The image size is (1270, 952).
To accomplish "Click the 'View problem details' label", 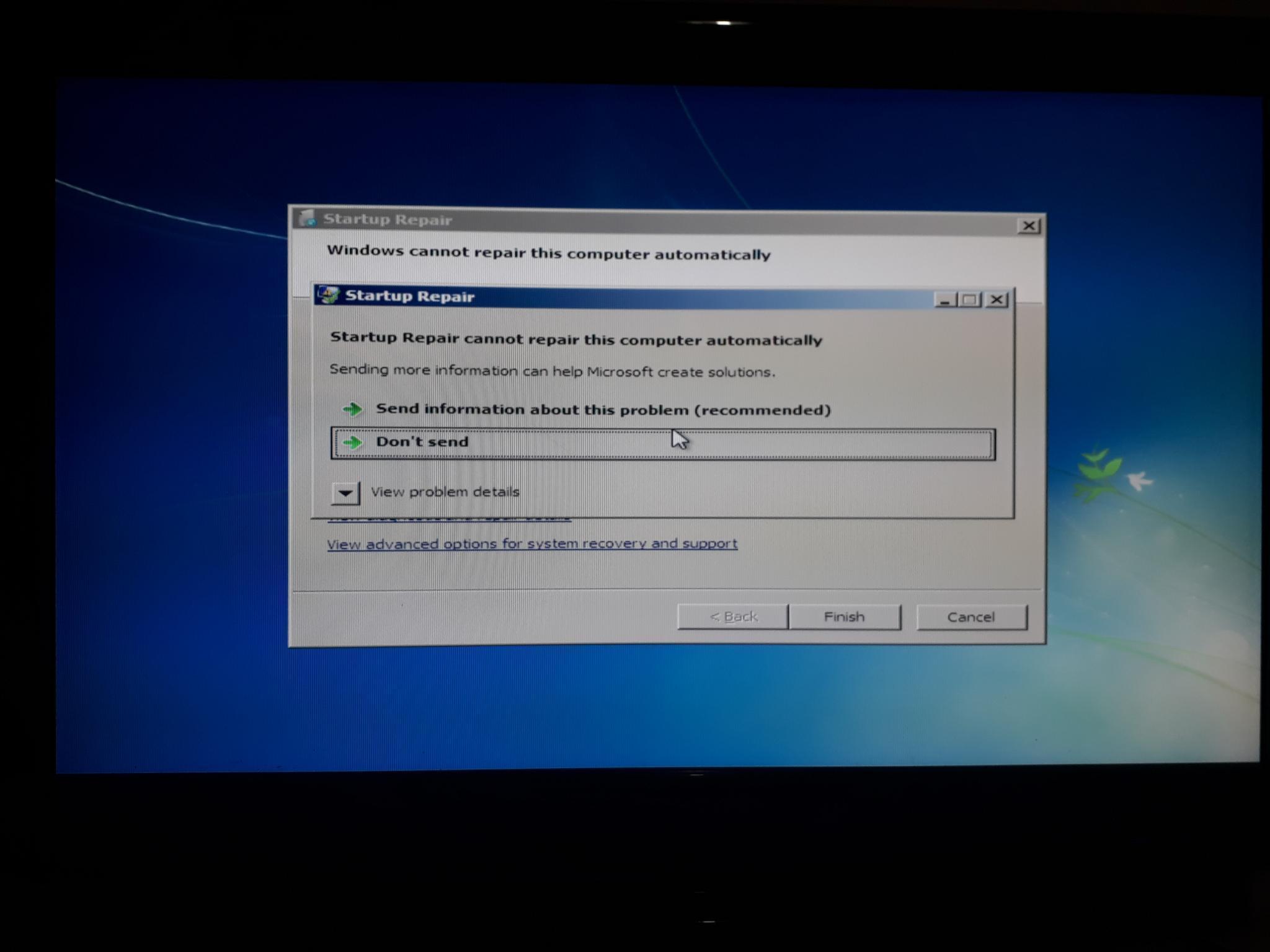I will click(445, 492).
